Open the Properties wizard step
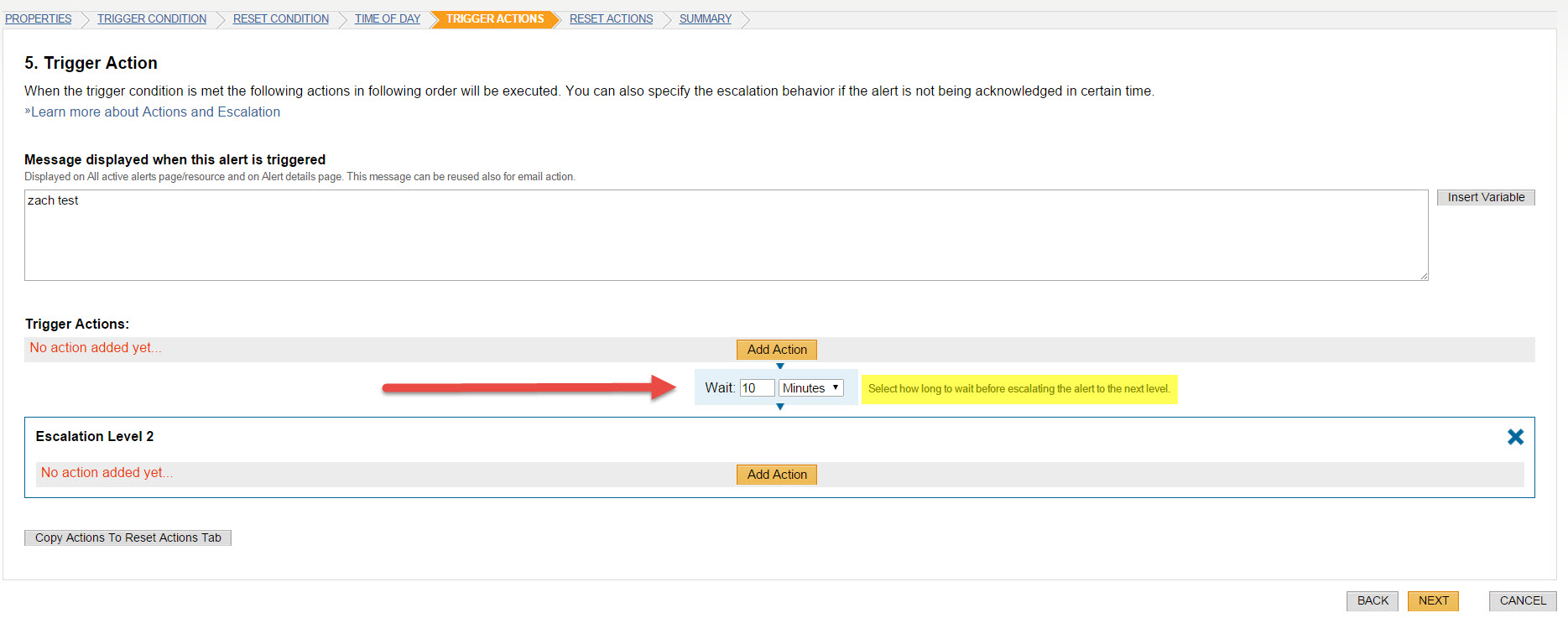The image size is (1568, 618). [x=39, y=18]
